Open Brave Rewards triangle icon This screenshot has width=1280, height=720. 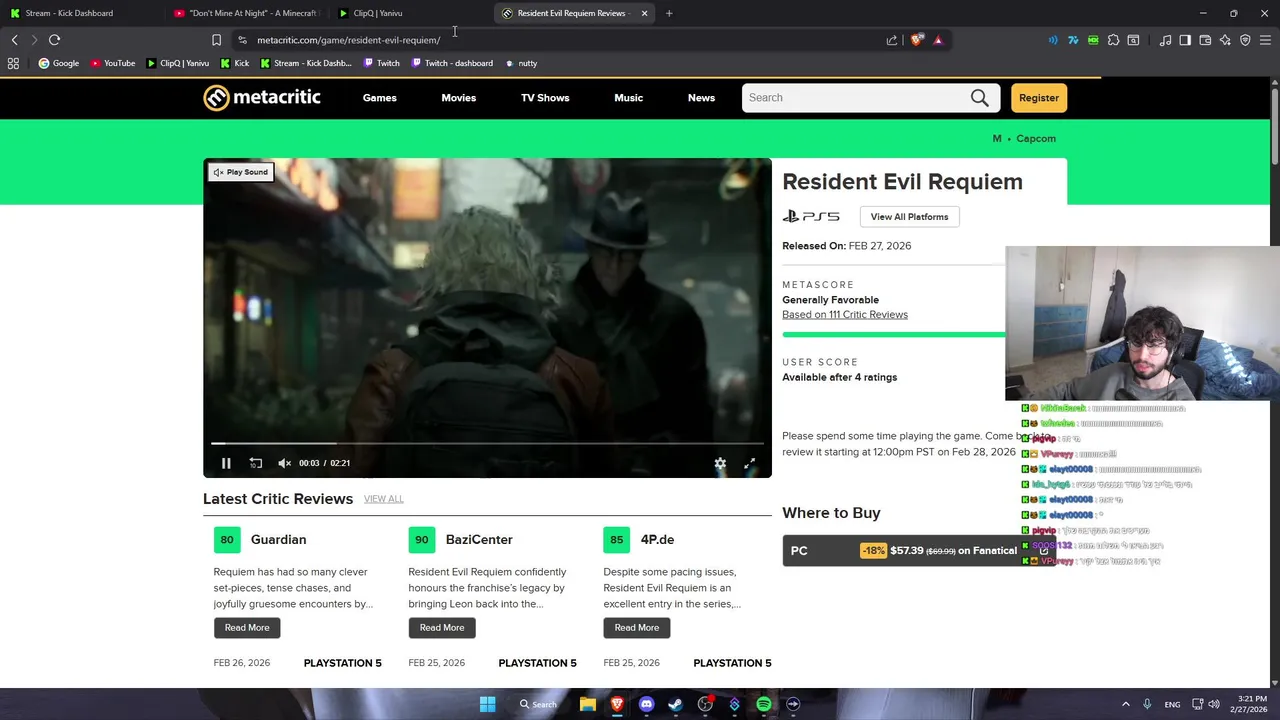click(938, 40)
